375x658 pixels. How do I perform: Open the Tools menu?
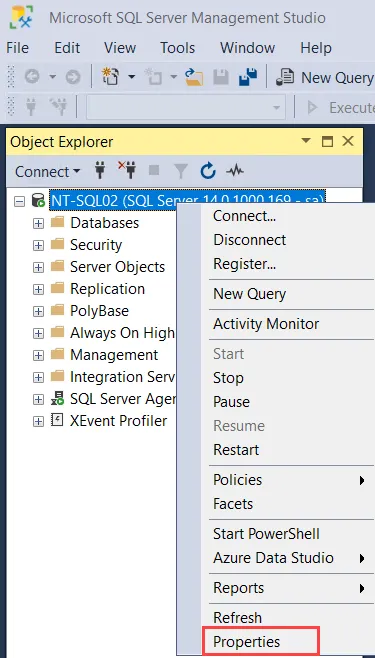click(177, 47)
